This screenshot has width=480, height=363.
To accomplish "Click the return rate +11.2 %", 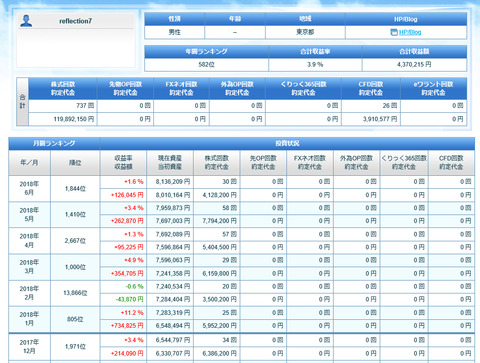I will tap(132, 313).
